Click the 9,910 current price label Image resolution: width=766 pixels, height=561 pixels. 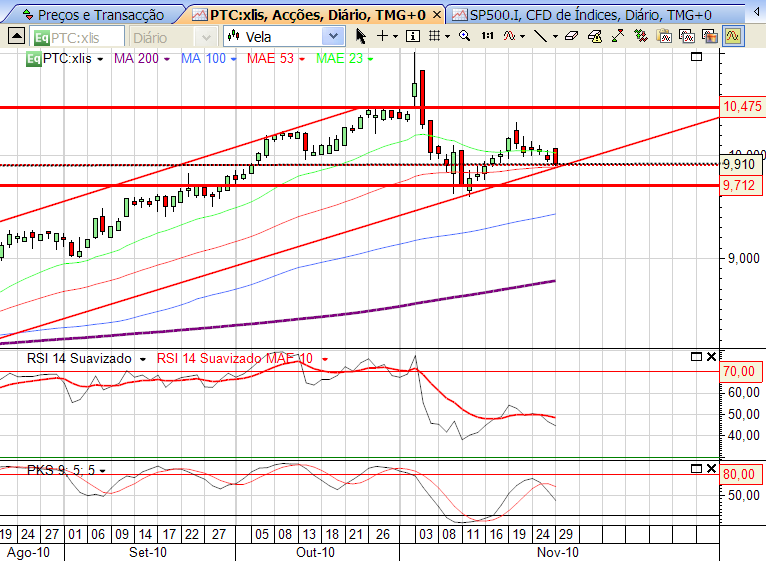click(739, 164)
